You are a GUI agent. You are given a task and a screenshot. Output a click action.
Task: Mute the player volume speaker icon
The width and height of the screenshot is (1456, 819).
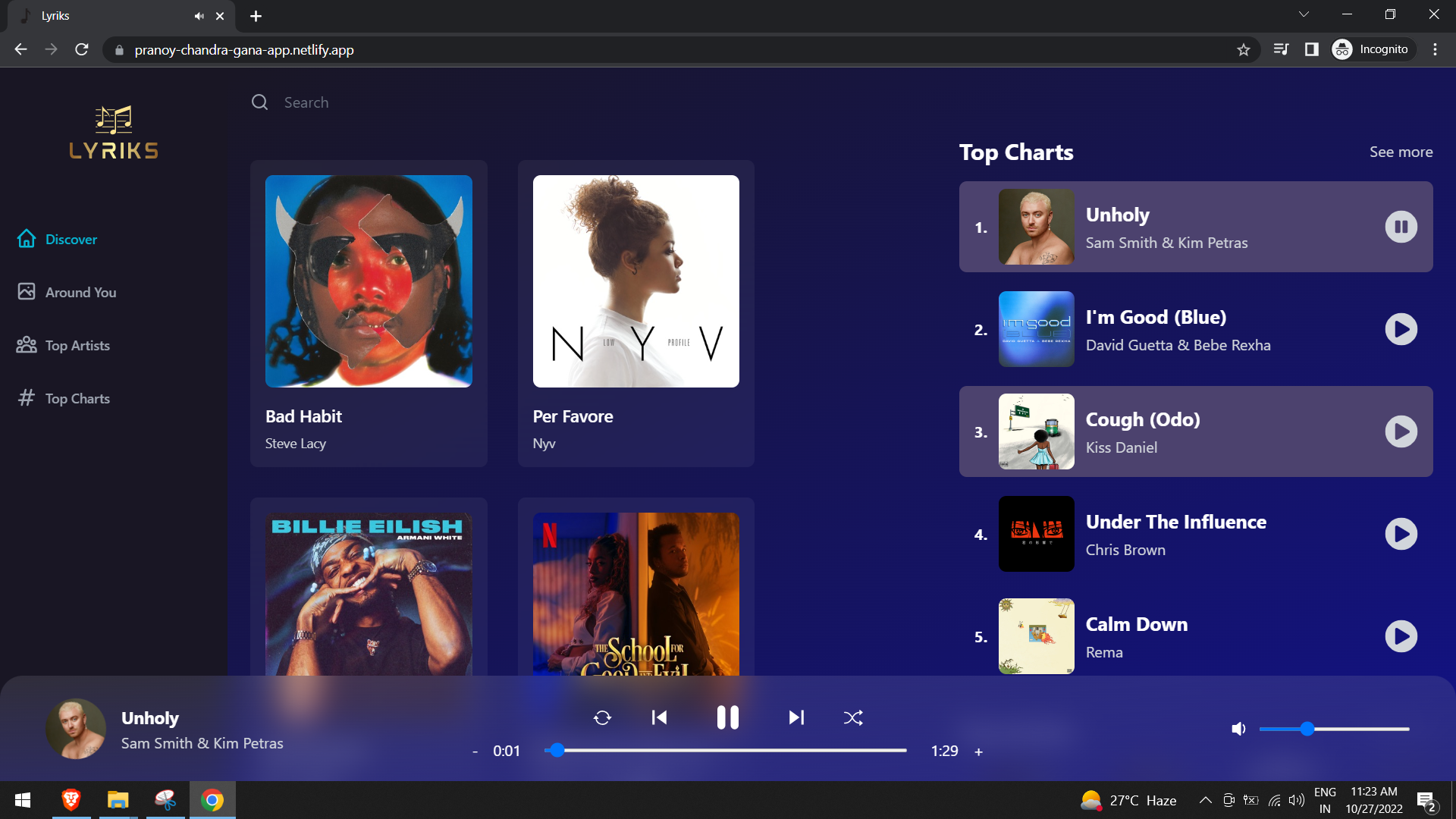pyautogui.click(x=1238, y=729)
